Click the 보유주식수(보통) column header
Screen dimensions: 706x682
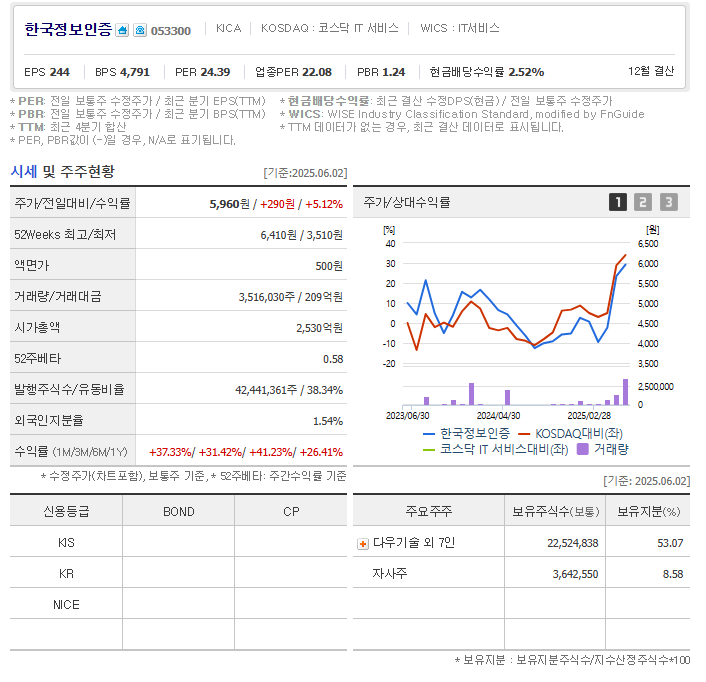point(556,511)
